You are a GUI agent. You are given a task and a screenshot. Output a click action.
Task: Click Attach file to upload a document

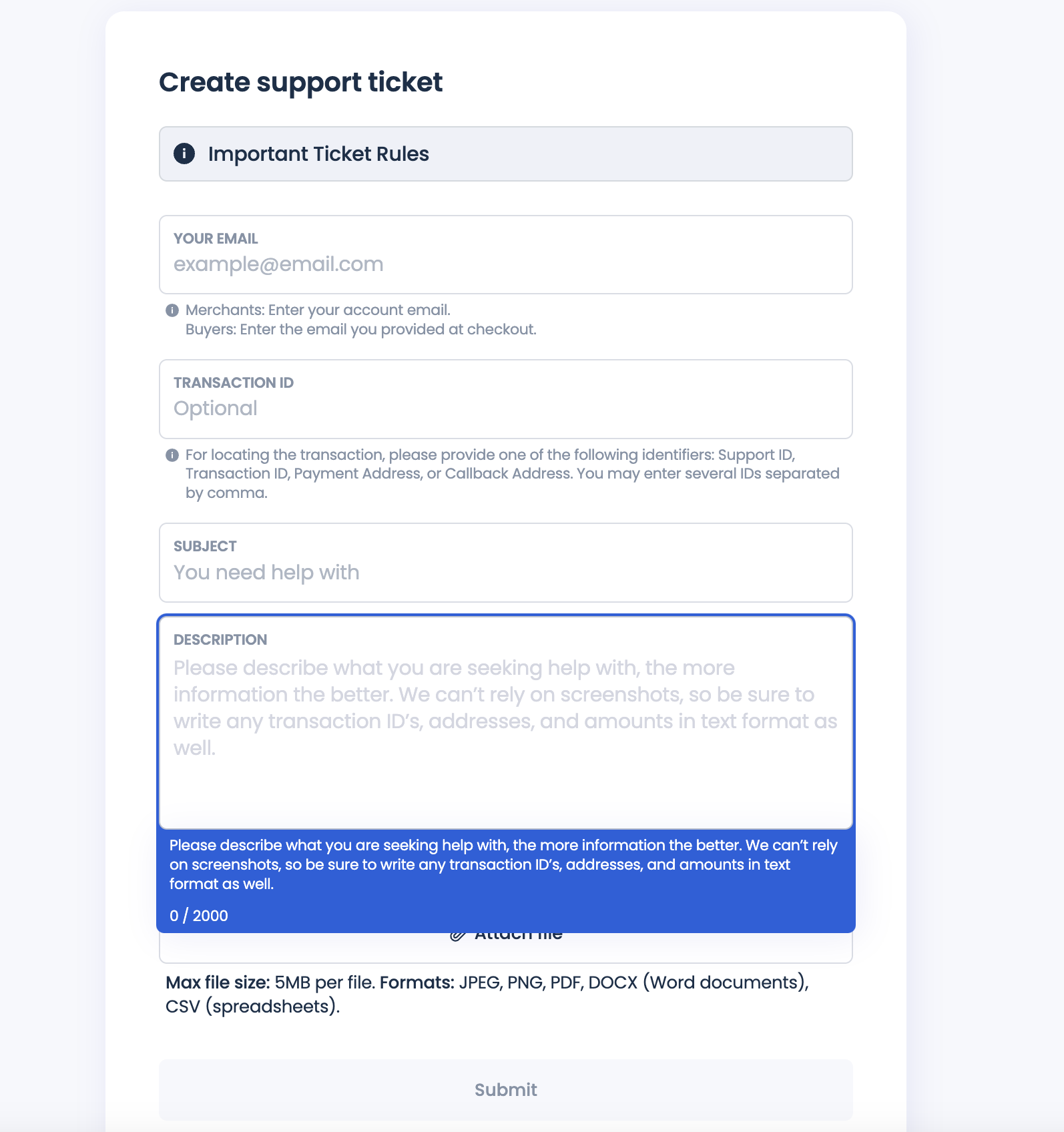point(506,934)
